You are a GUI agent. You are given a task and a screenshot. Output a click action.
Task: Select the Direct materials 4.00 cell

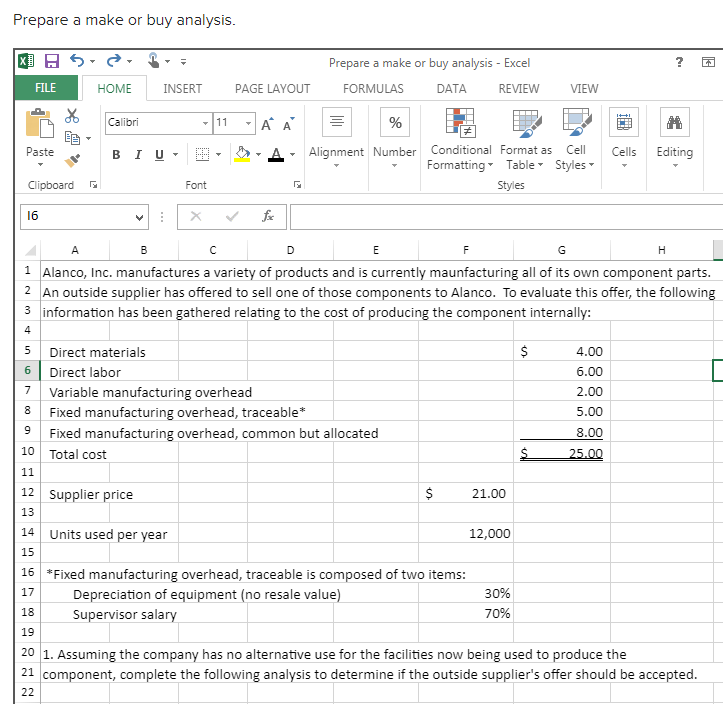(x=562, y=351)
